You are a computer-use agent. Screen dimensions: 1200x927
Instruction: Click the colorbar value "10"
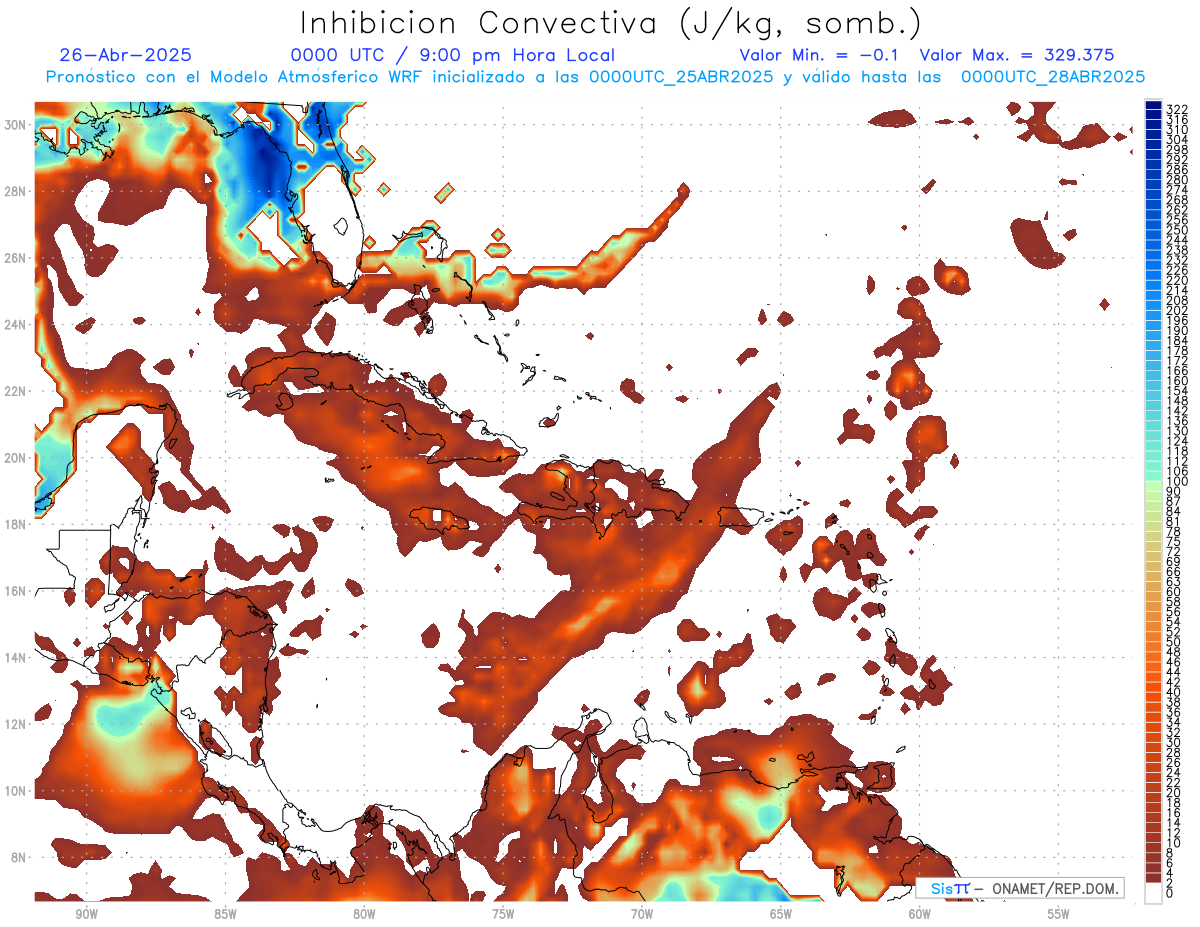[1174, 843]
